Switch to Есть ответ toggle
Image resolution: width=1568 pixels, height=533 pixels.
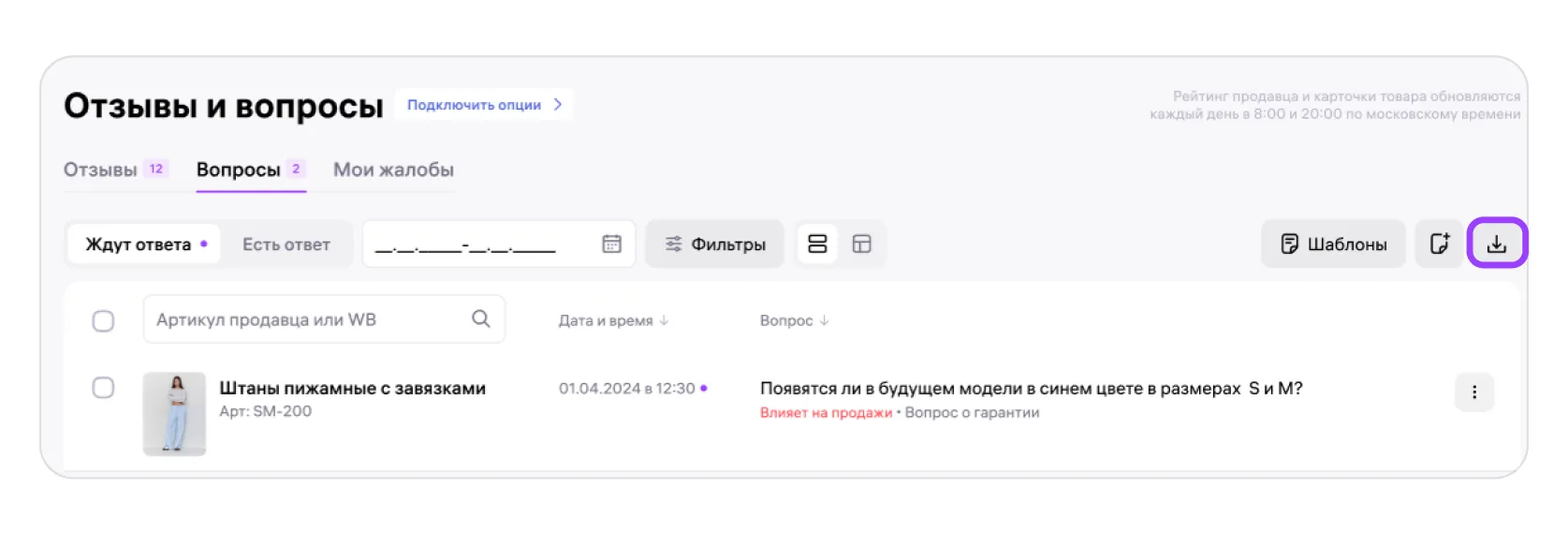(x=286, y=244)
